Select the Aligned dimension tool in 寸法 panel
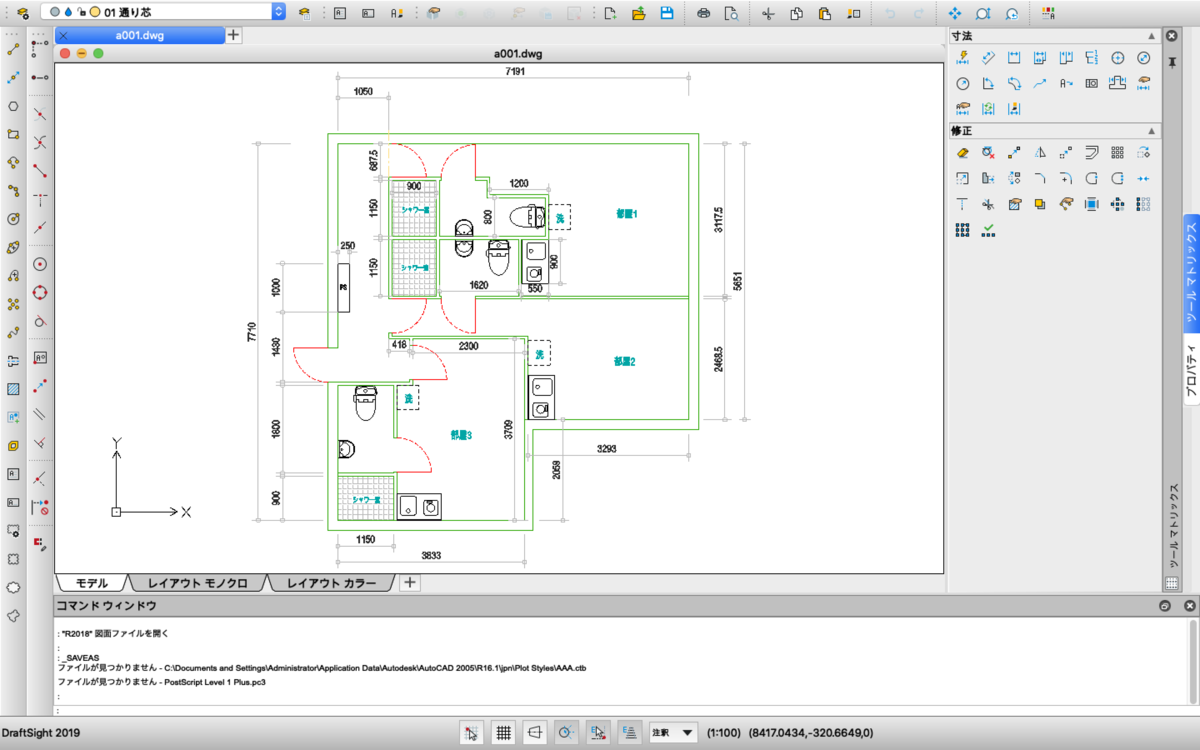1200x750 pixels. click(988, 58)
